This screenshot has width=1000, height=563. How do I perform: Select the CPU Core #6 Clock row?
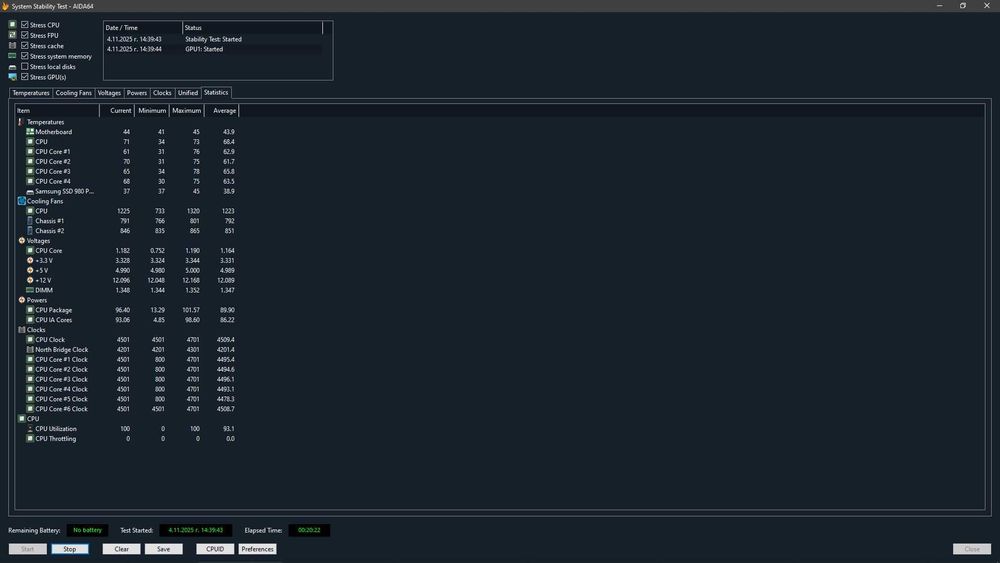coord(128,409)
